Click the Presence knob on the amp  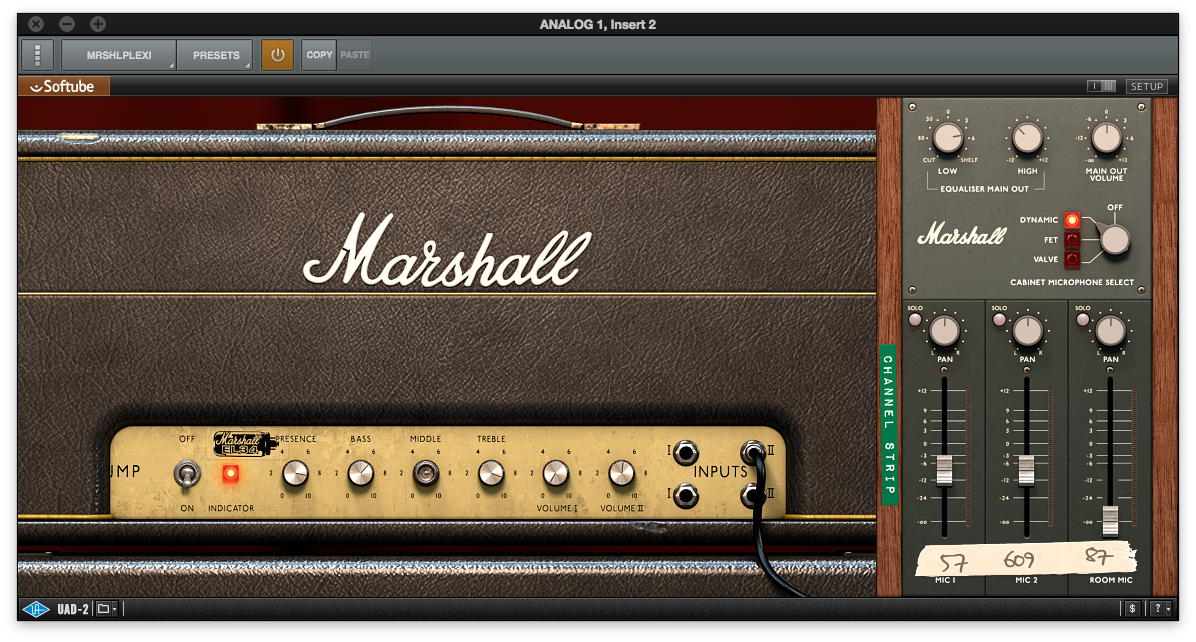pos(295,473)
